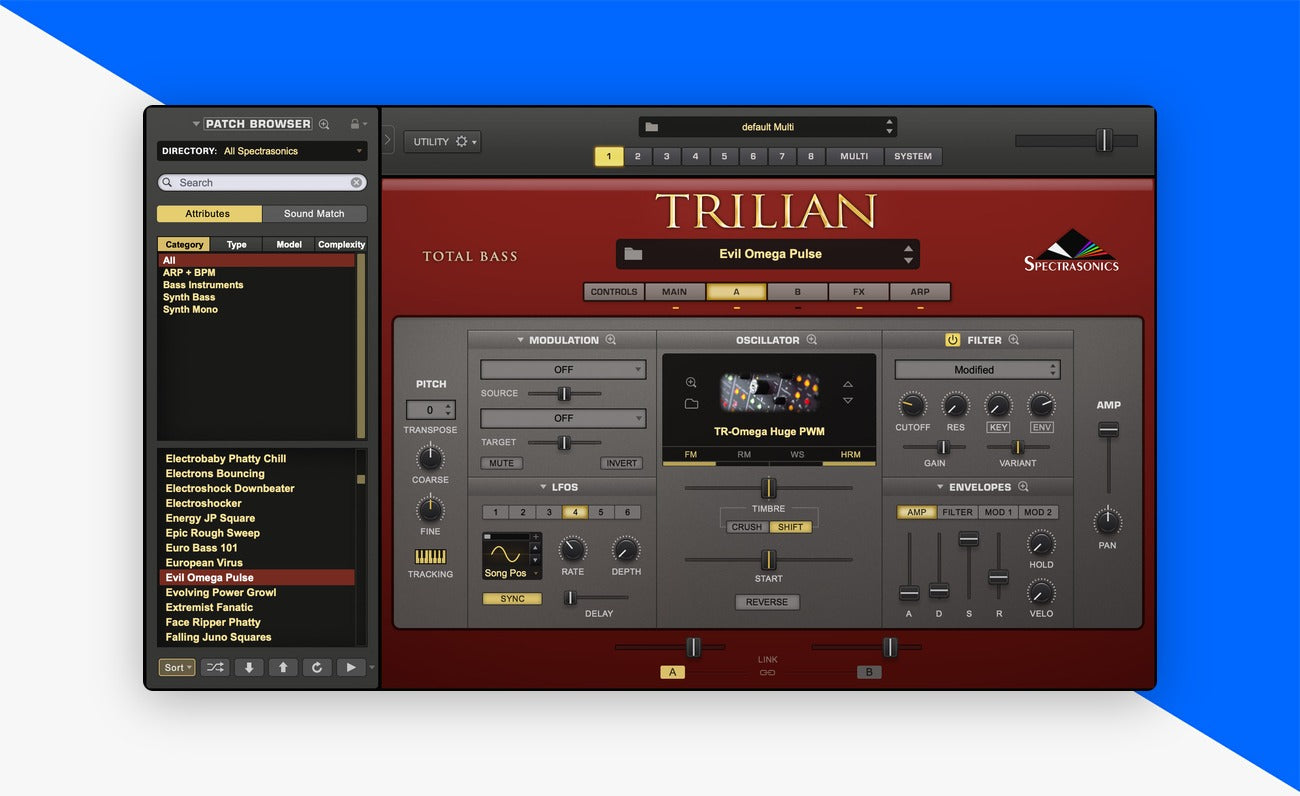Step the transpose value stepper
This screenshot has width=1300, height=796.
tap(448, 410)
